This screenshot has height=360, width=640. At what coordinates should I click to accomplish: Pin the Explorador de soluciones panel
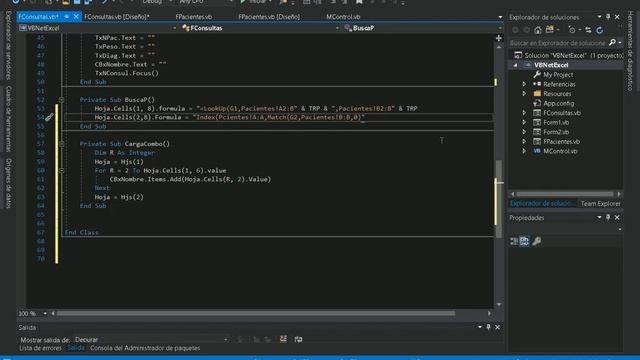pos(608,17)
